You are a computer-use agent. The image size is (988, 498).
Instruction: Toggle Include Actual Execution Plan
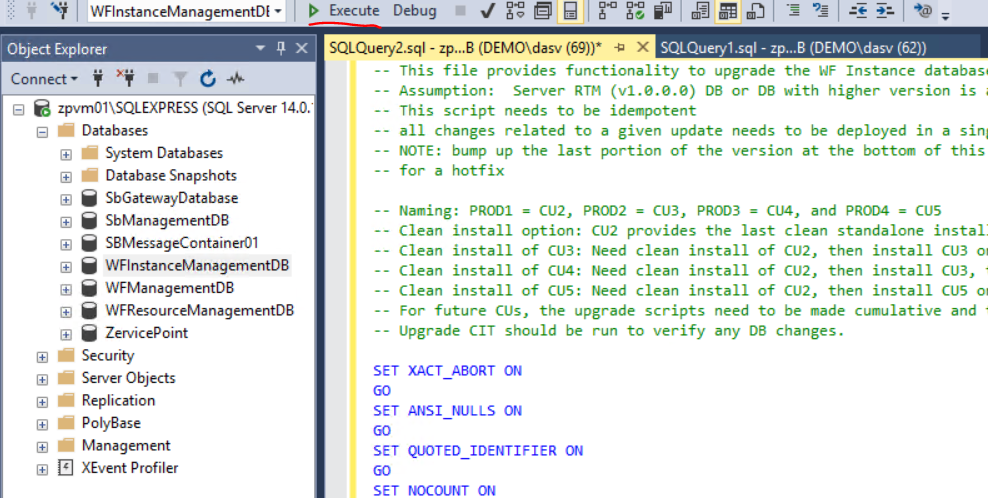tap(607, 11)
